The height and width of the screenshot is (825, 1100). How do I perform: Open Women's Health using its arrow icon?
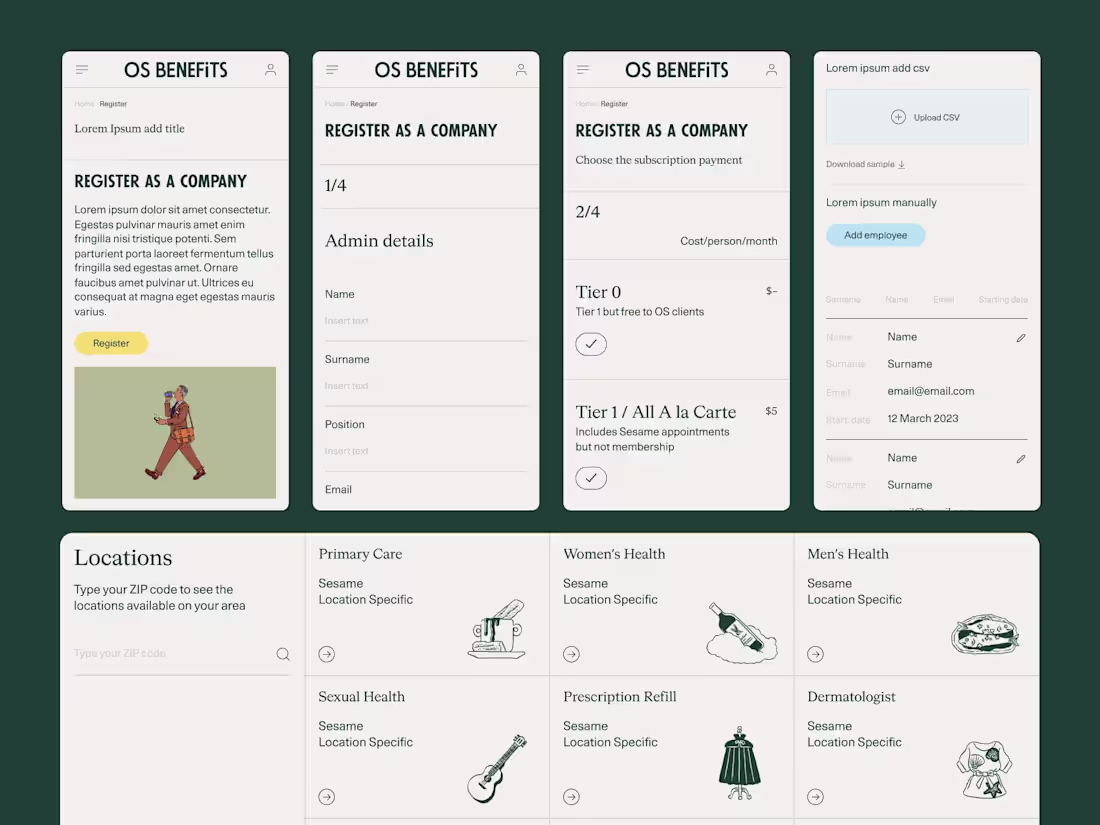pyautogui.click(x=571, y=654)
